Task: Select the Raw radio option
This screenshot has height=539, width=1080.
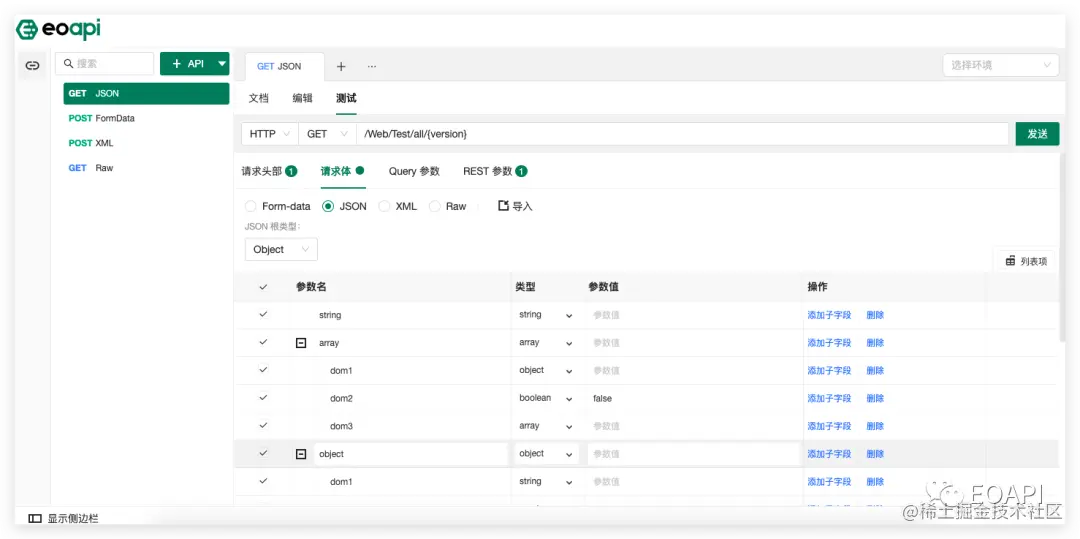Action: 435,206
